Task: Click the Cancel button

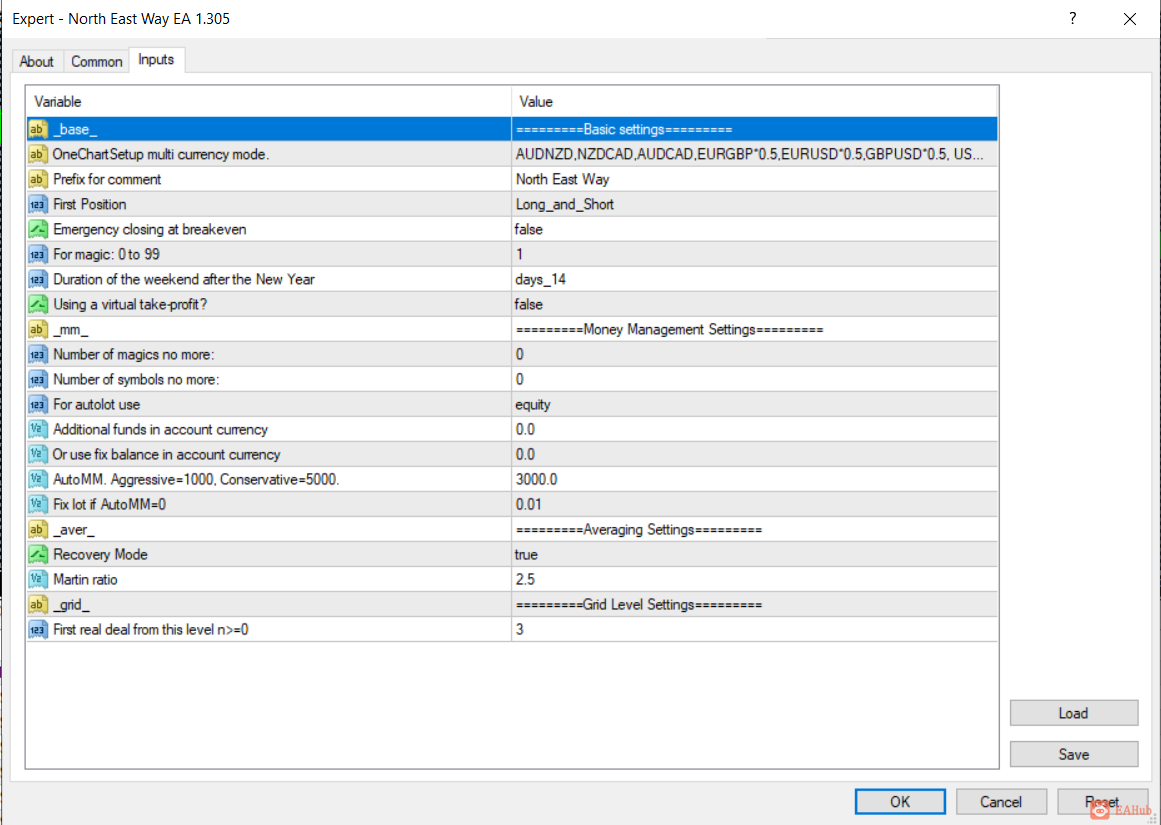Action: (x=1001, y=801)
